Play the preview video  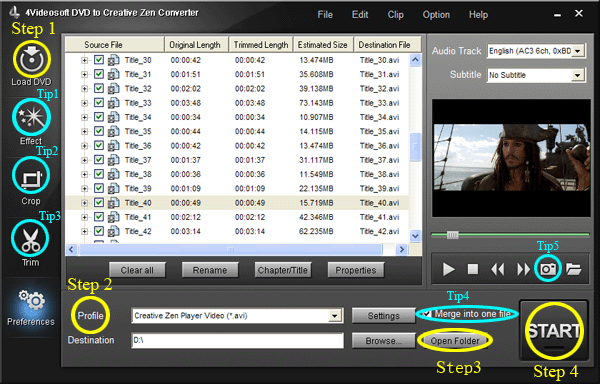coord(448,269)
